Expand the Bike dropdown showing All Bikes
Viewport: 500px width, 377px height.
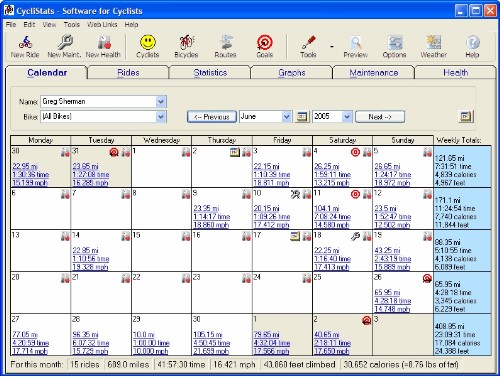tap(161, 117)
